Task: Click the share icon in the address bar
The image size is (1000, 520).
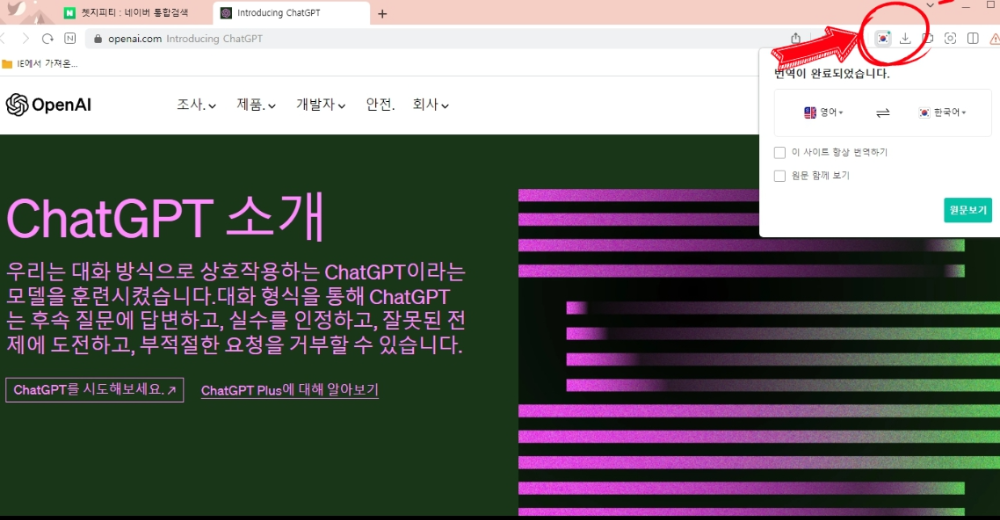Action: coord(796,38)
